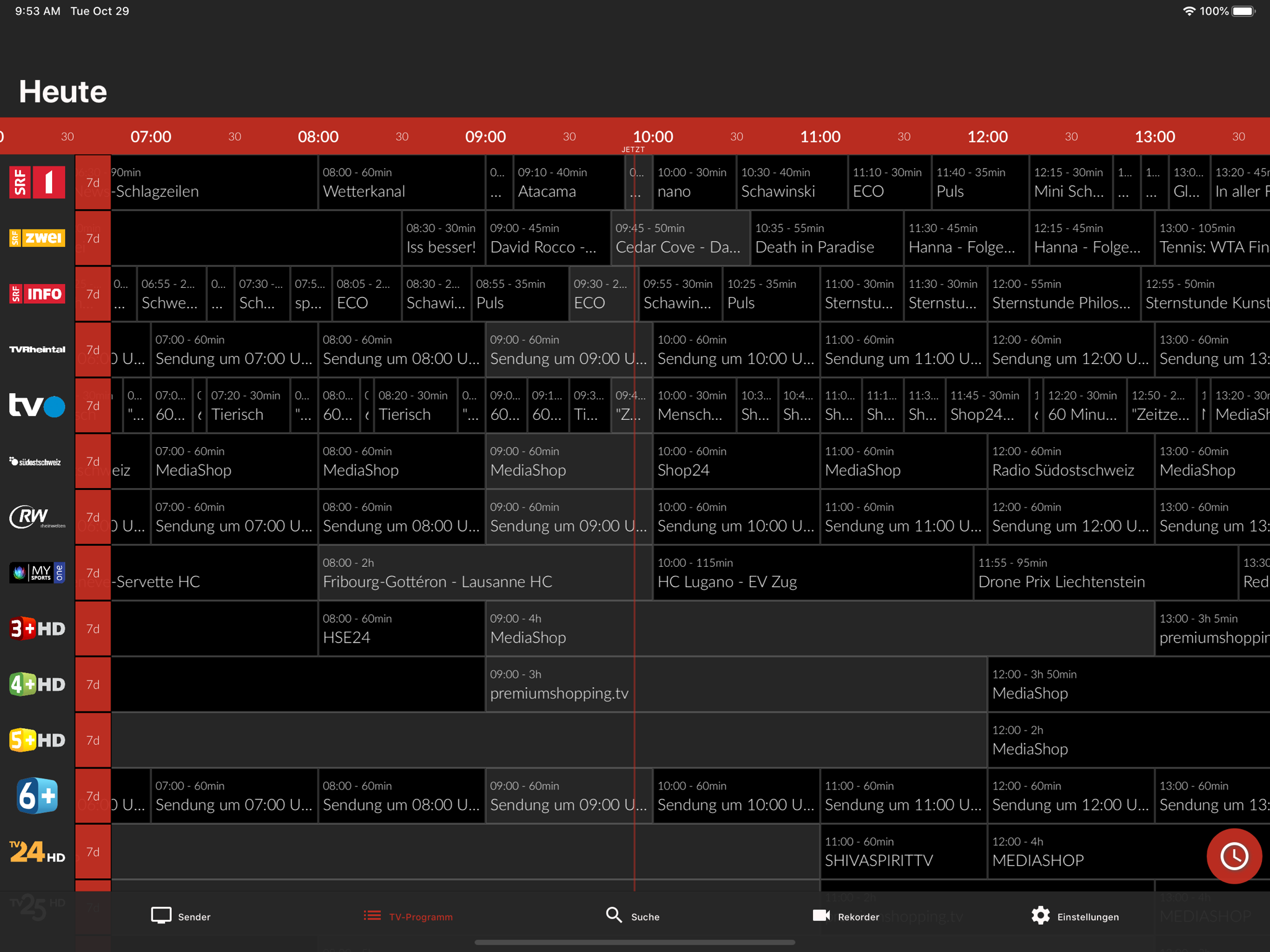Open the 7d replay button for SRF zwei
Image resolution: width=1270 pixels, height=952 pixels.
(x=93, y=238)
